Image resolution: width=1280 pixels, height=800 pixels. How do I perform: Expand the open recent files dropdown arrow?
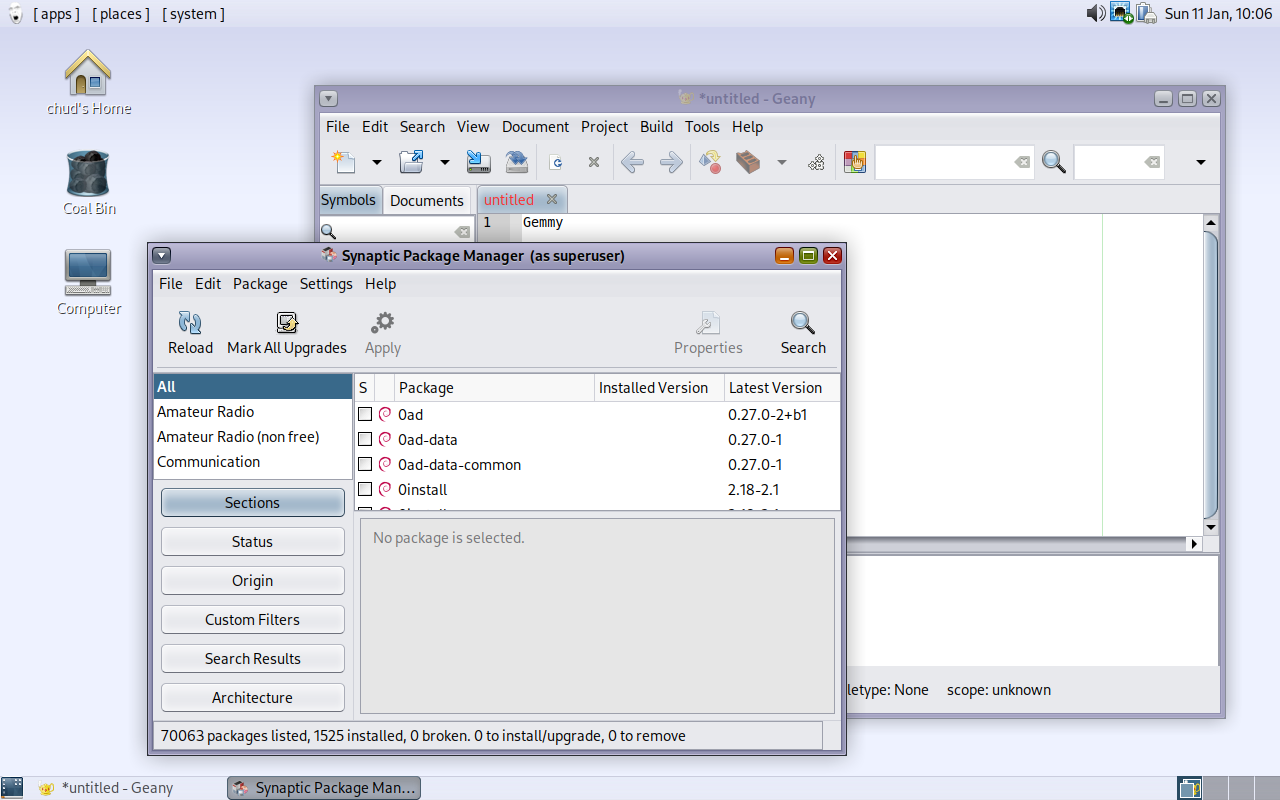[445, 162]
